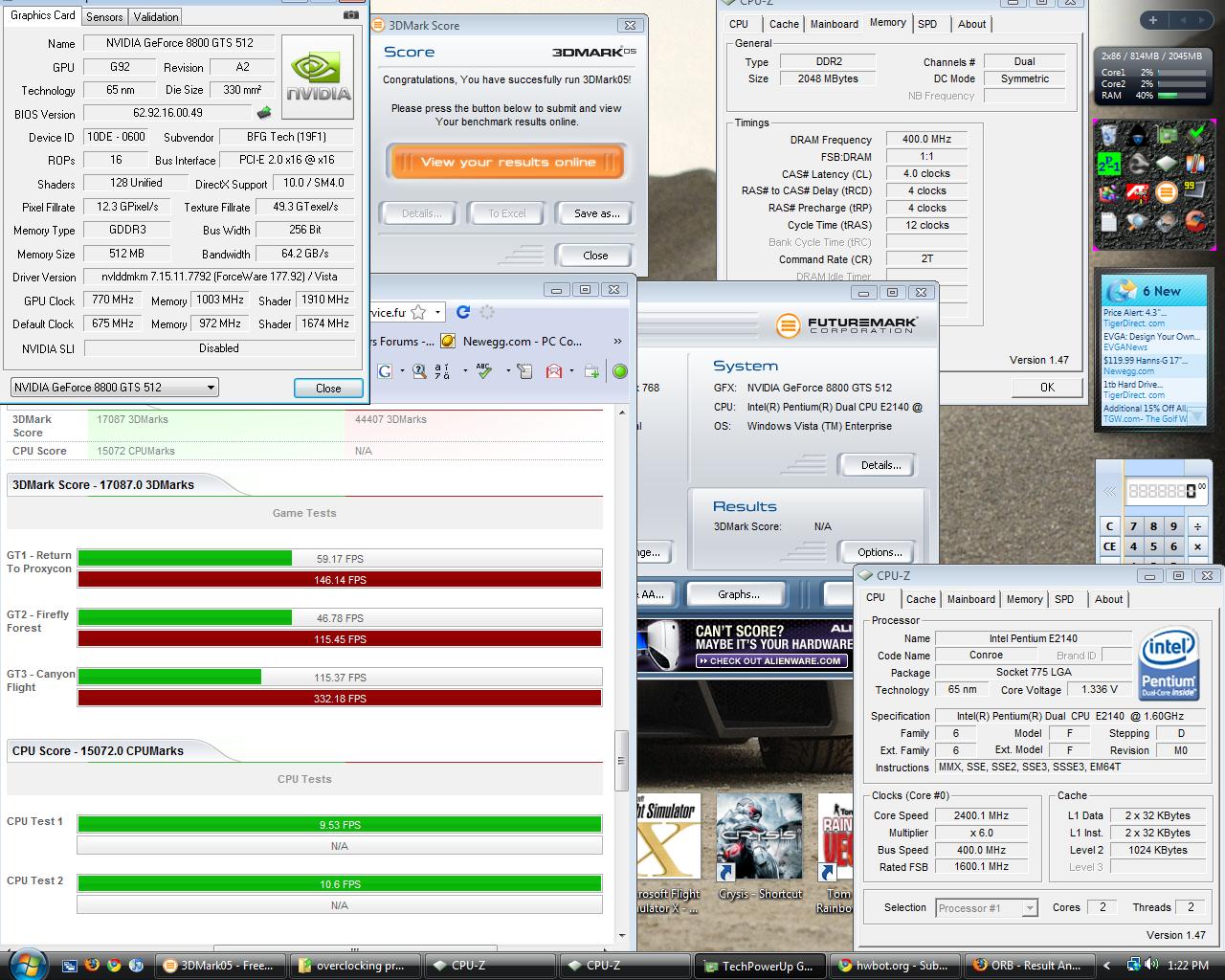Show hidden system tray icons
Image resolution: width=1225 pixels, height=980 pixels.
[x=1107, y=966]
